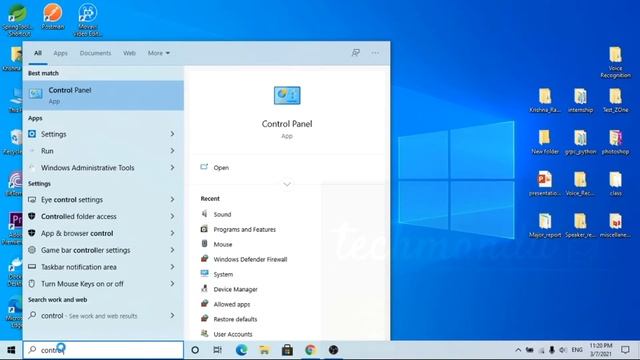Expand more actions chevron under Open

287,184
